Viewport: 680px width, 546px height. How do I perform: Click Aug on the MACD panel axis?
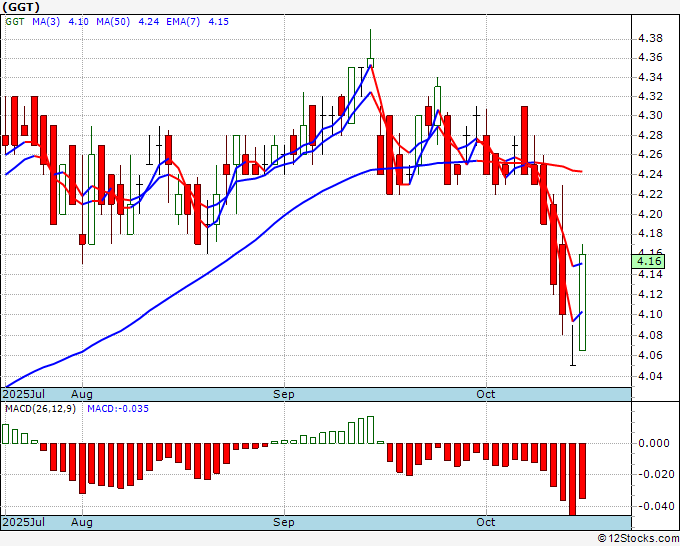click(82, 522)
